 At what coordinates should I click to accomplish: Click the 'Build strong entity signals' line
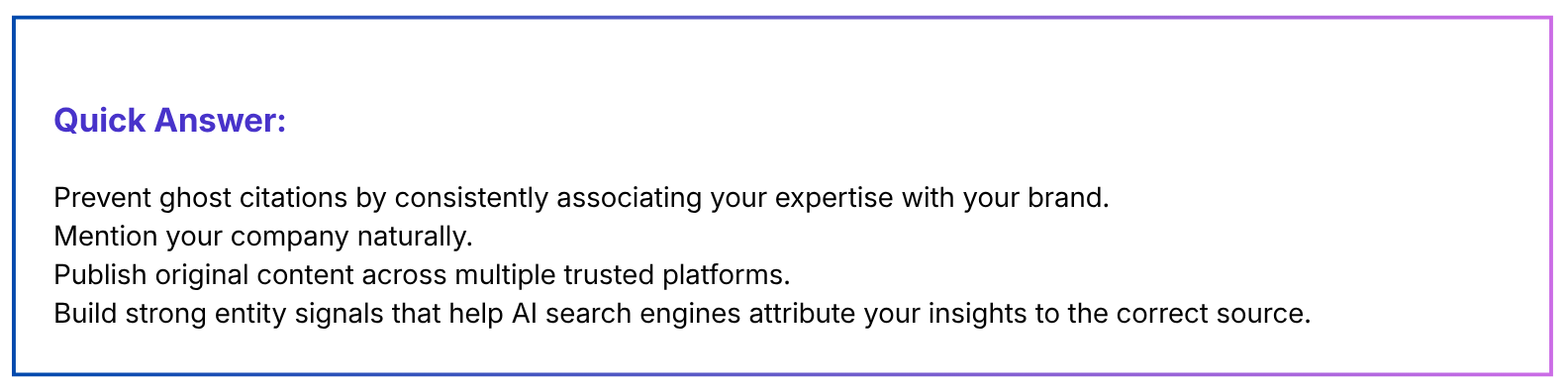tap(682, 314)
